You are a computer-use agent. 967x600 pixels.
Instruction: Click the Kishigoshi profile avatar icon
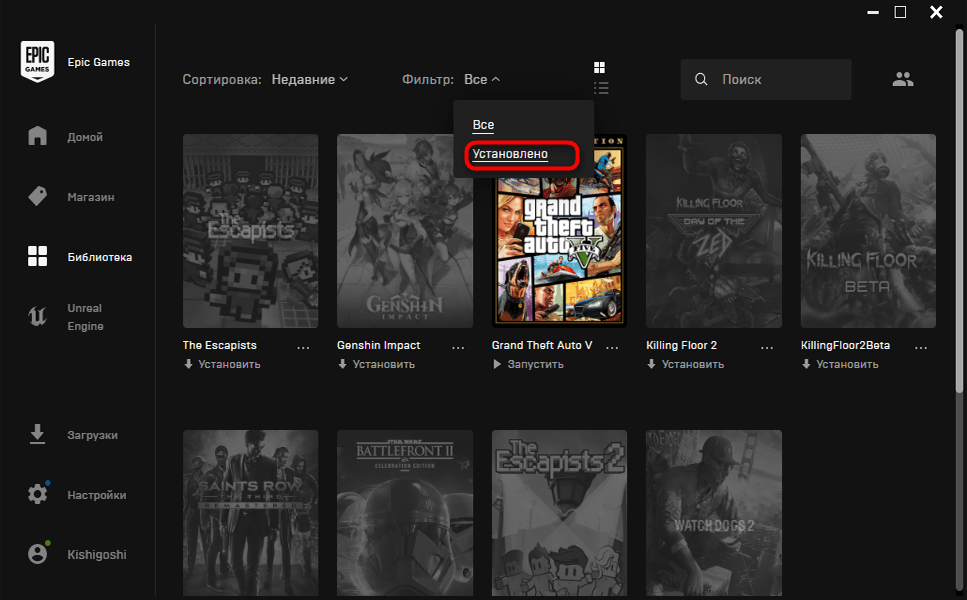tap(38, 554)
